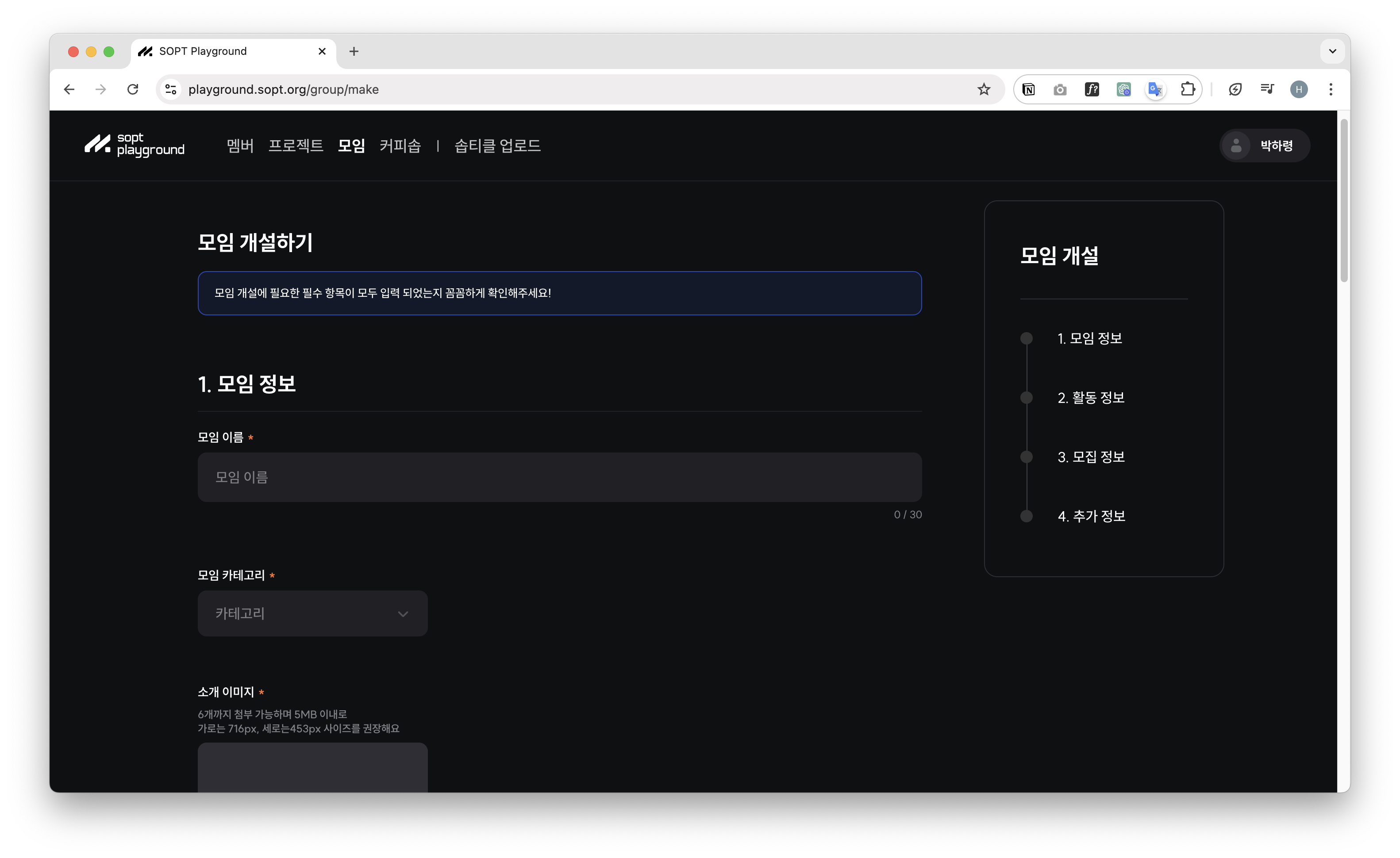
Task: Open the 프로젝트 menu
Action: [296, 146]
